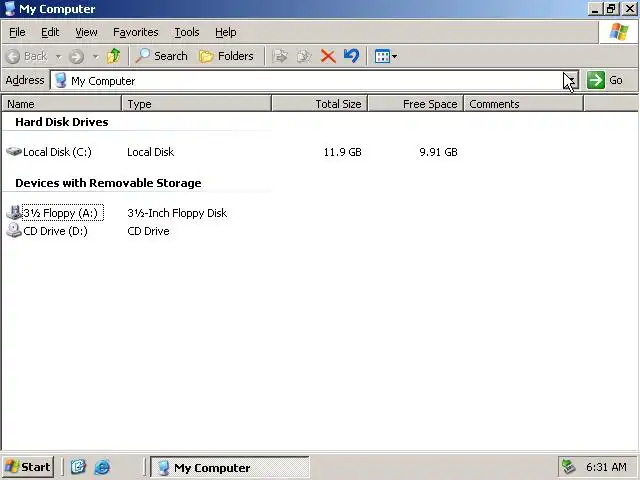The height and width of the screenshot is (480, 640).
Task: Select the Local Disk (C:) drive icon
Action: 14,151
